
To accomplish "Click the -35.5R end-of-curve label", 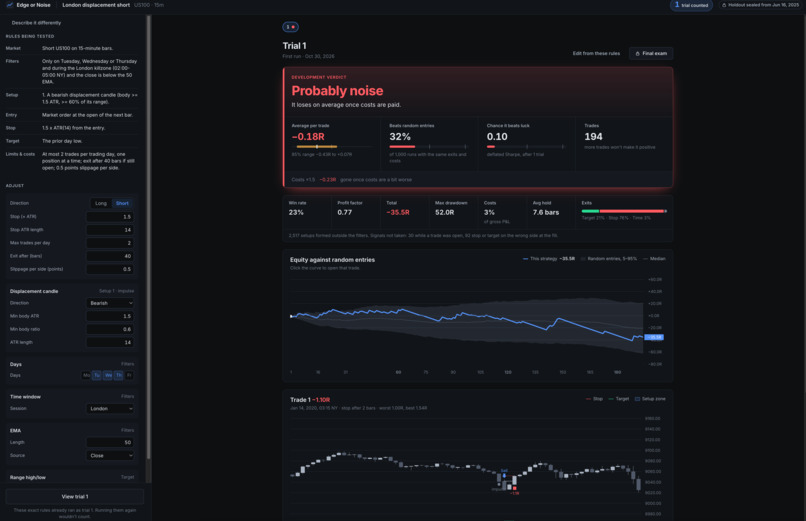I will coord(654,338).
